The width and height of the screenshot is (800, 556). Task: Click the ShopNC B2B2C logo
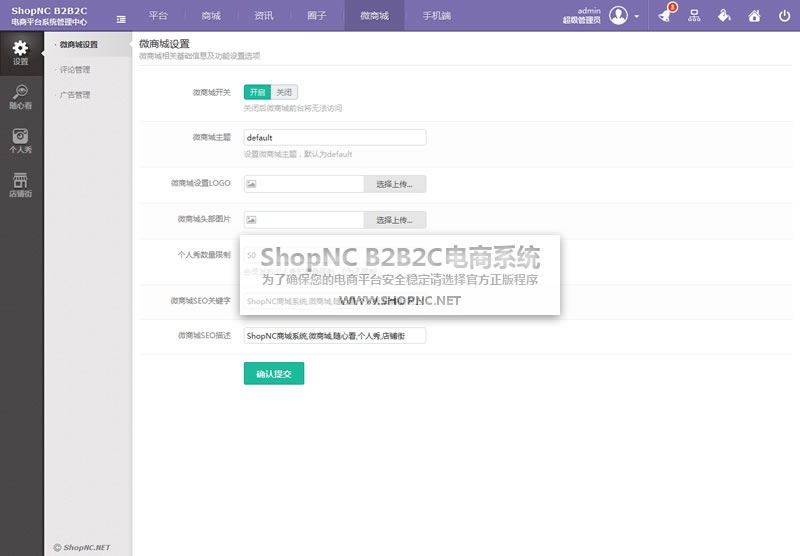[49, 16]
